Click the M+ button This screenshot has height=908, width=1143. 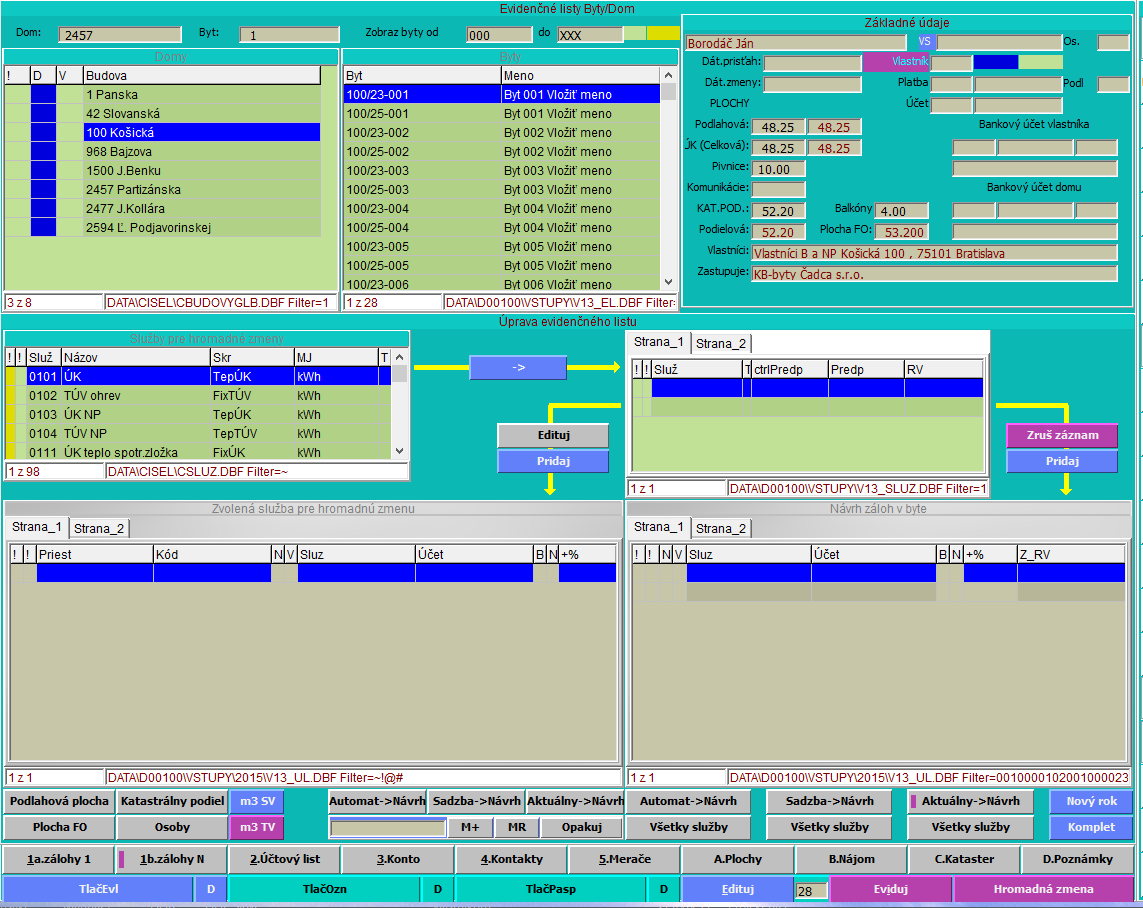tap(470, 828)
